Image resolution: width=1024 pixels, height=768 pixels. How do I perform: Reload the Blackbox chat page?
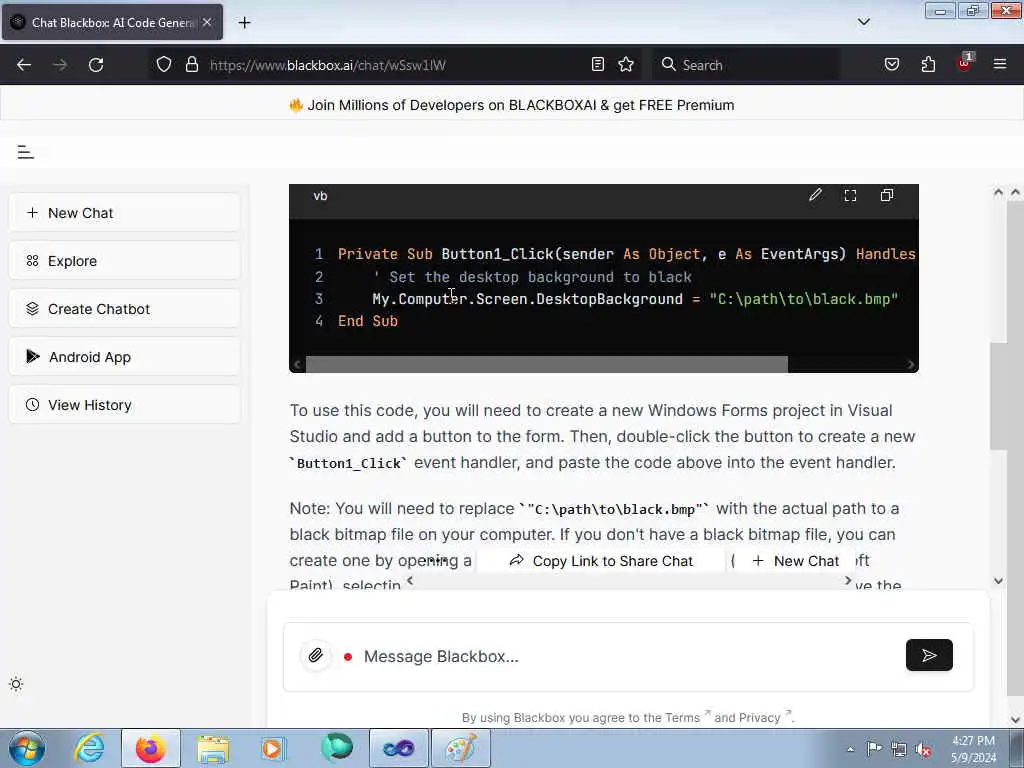point(96,65)
